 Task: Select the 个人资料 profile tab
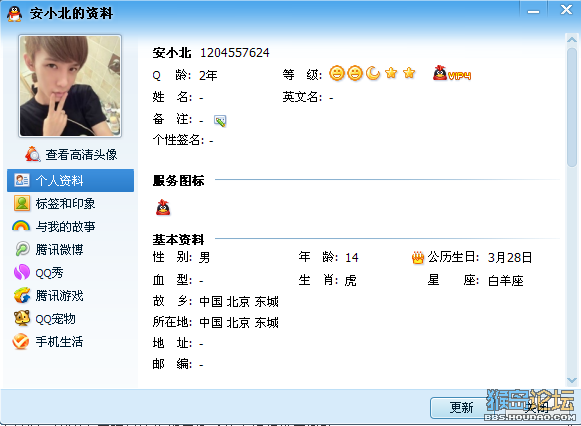point(70,180)
